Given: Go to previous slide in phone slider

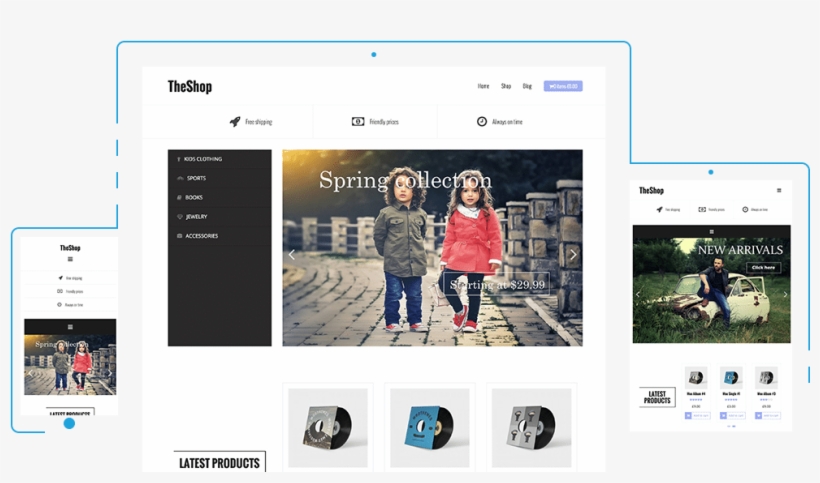Looking at the screenshot, I should (x=30, y=373).
